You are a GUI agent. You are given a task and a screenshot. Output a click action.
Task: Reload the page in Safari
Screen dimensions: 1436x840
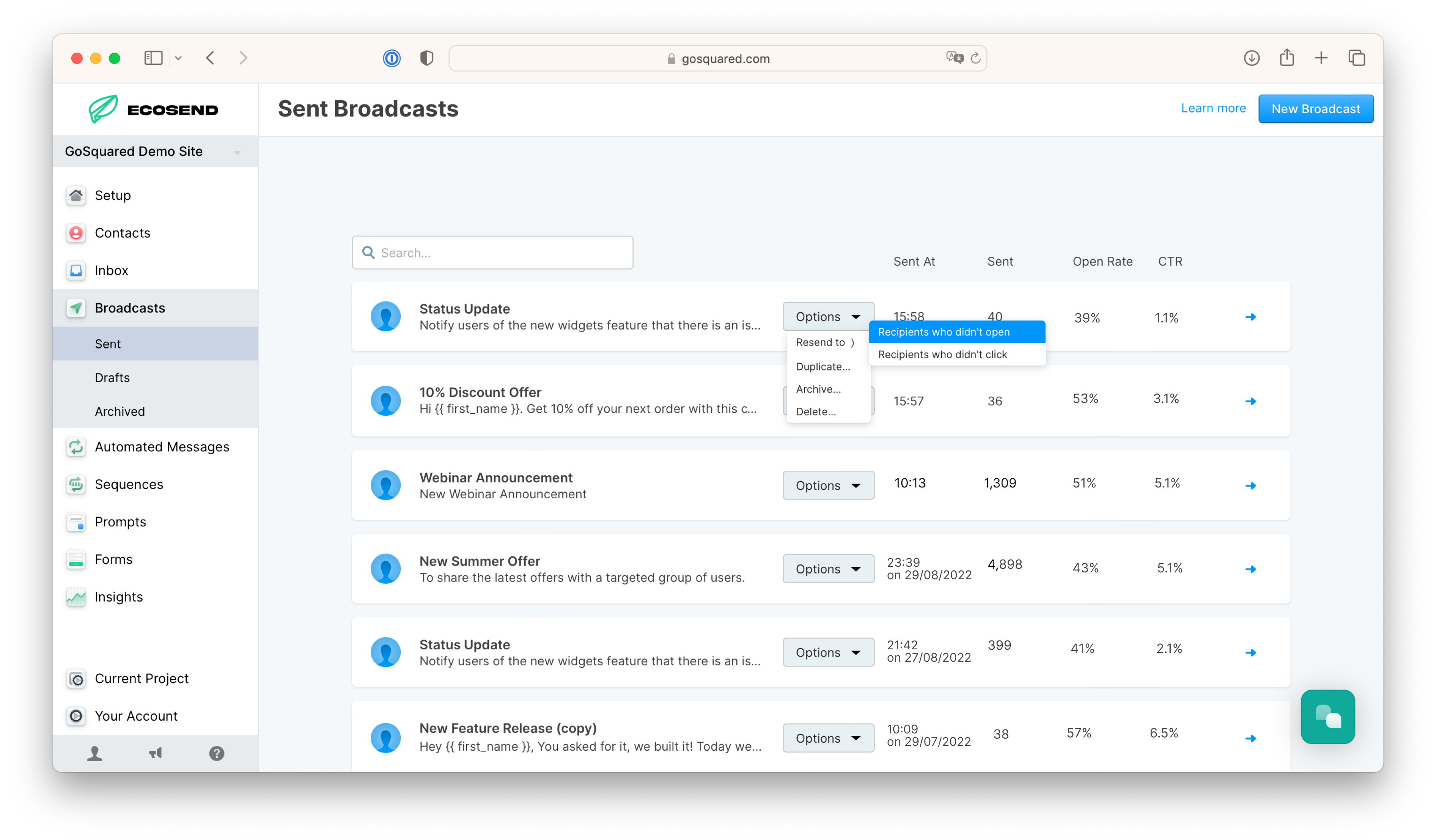point(976,58)
